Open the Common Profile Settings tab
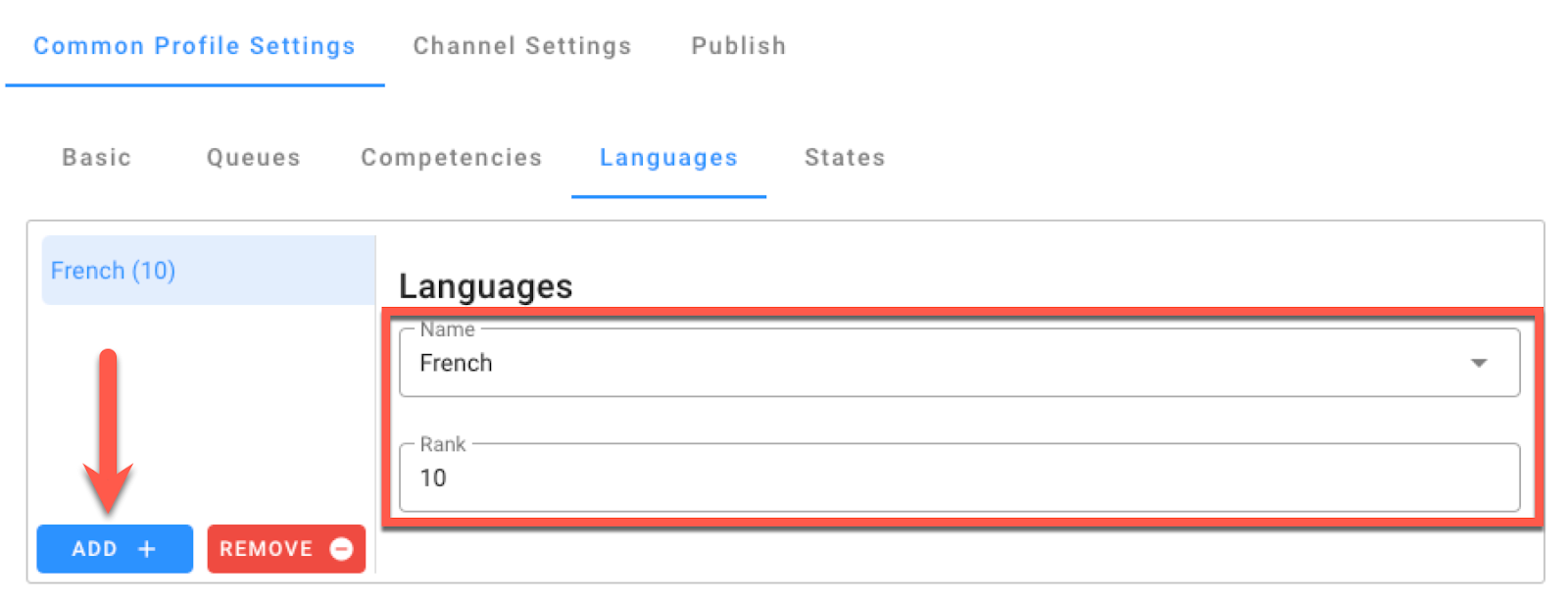 [194, 46]
